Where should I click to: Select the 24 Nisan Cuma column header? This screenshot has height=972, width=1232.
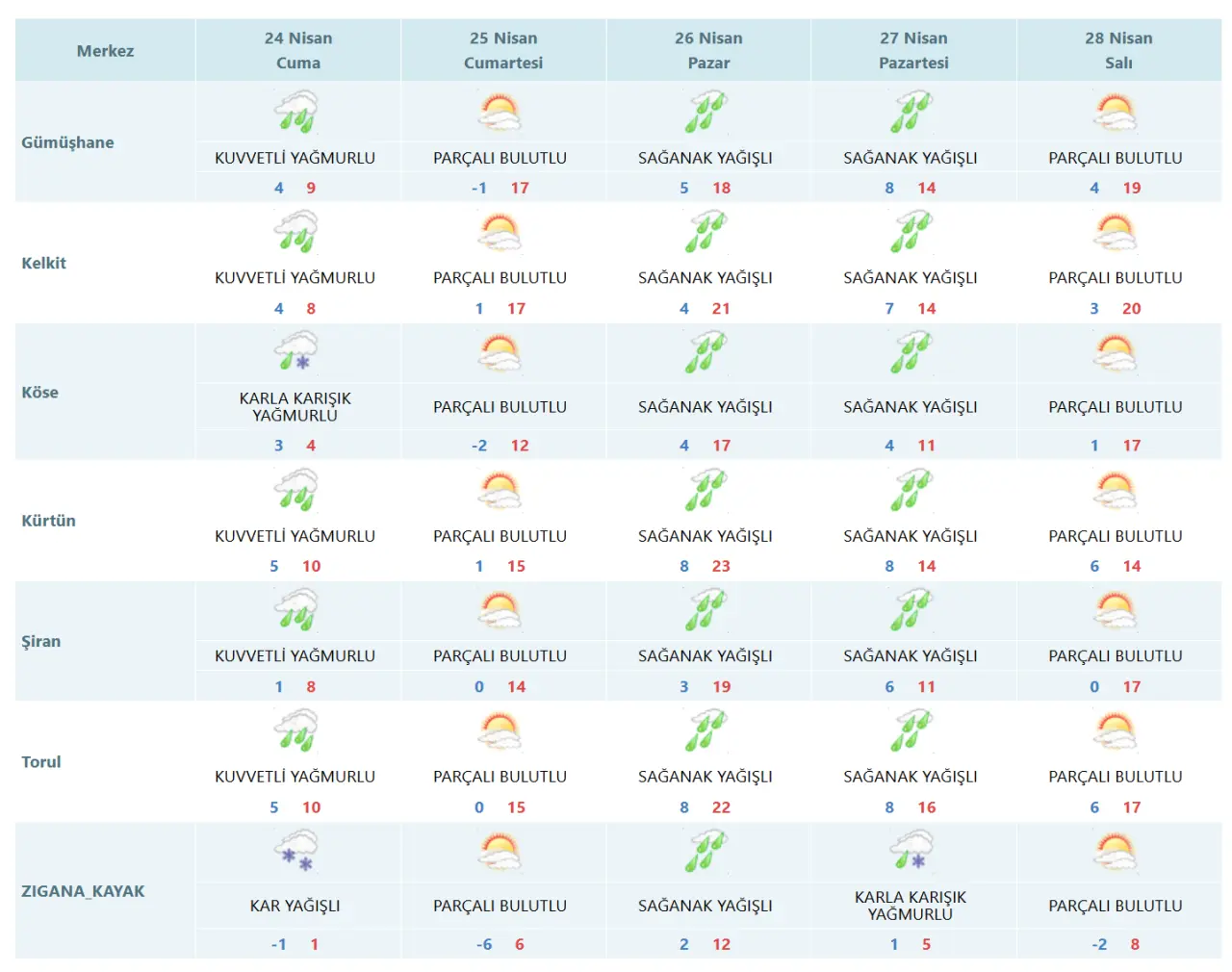coord(298,50)
